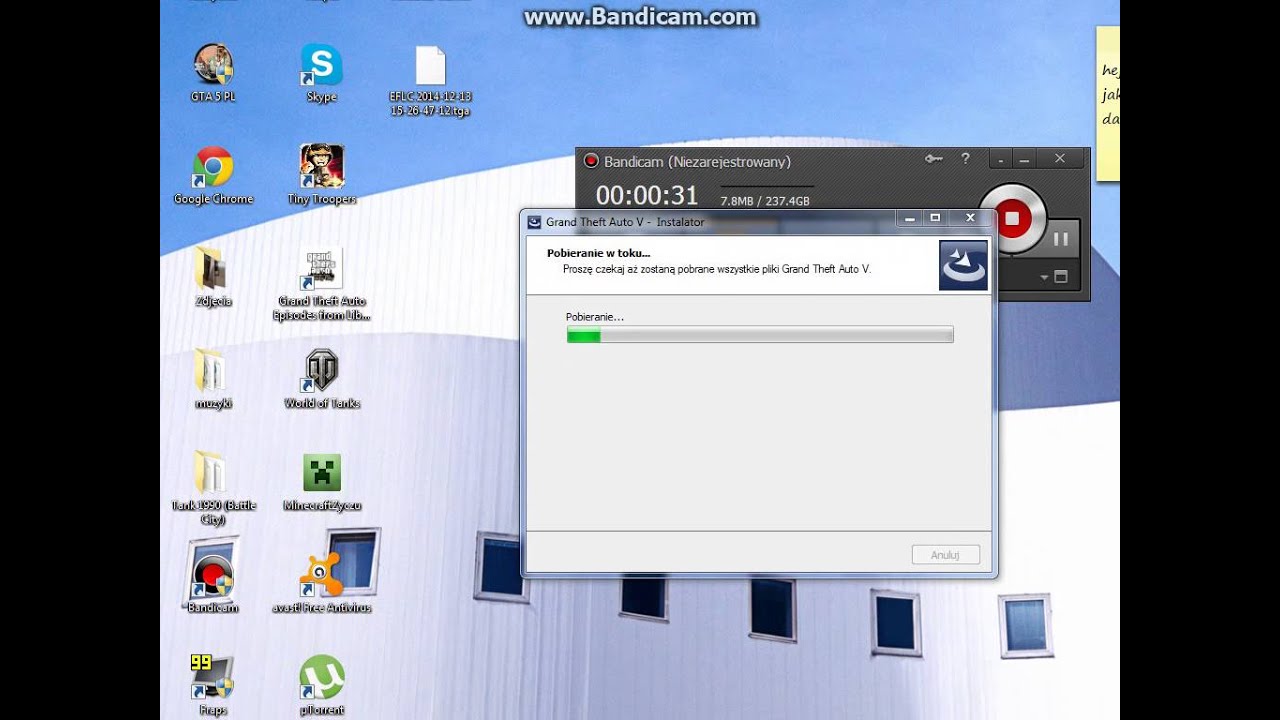Screen dimensions: 1280x720
Task: Click the 7.8MB / 237.4GB size readout
Action: [765, 201]
